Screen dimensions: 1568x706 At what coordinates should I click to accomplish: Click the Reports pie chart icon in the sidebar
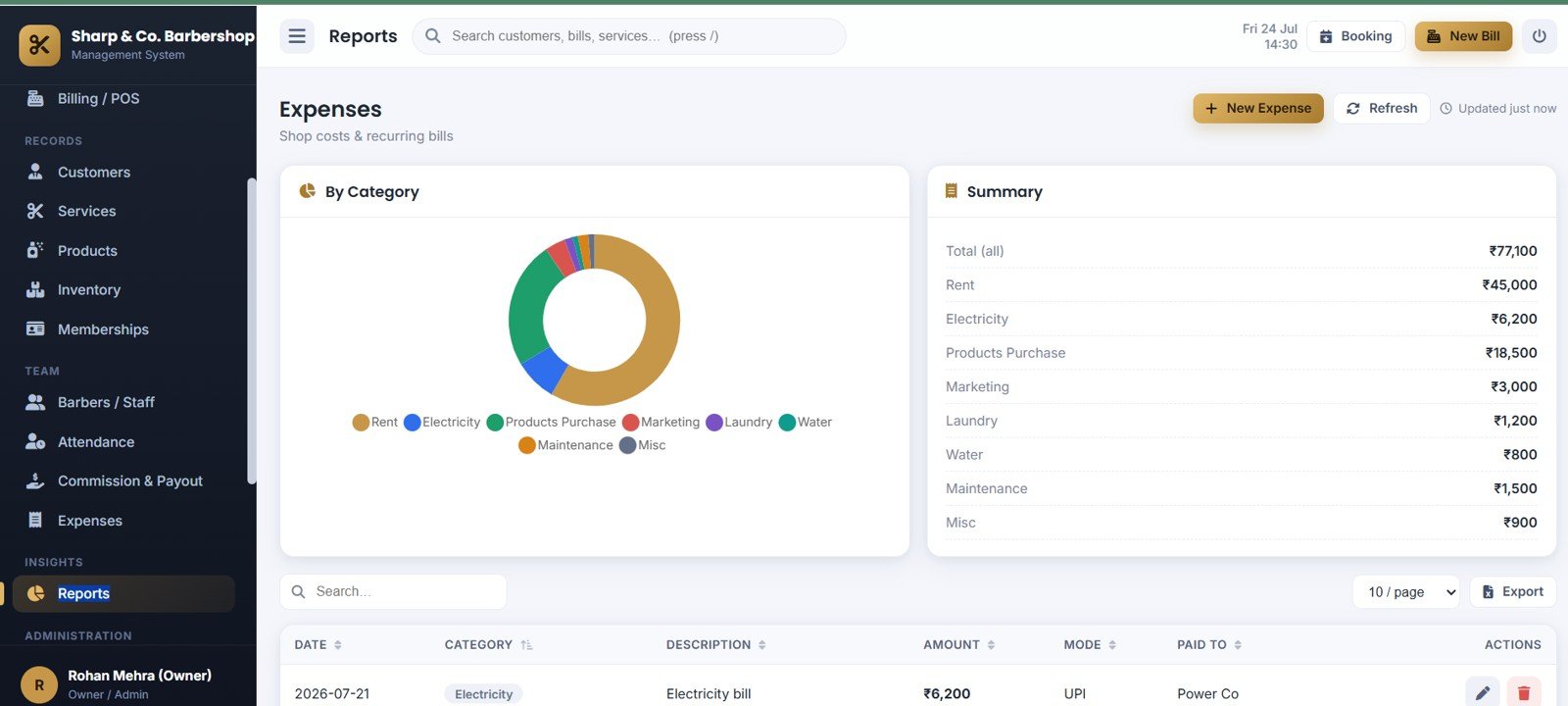[x=35, y=593]
